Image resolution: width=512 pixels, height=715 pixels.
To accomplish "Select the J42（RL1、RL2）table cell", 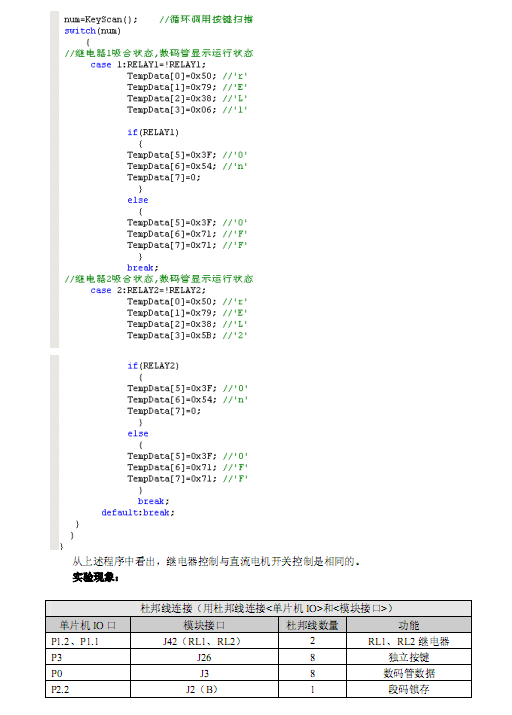I will coord(204,641).
